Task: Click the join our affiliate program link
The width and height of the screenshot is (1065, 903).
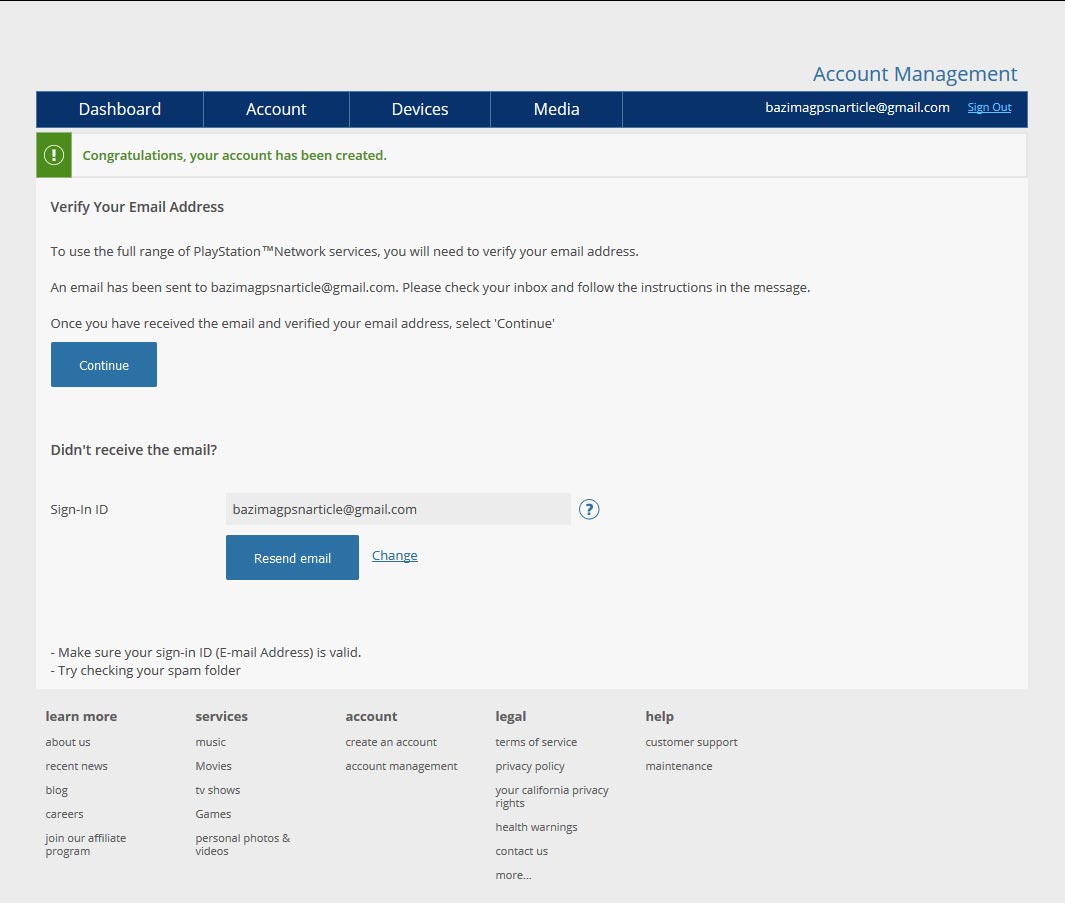Action: point(85,845)
